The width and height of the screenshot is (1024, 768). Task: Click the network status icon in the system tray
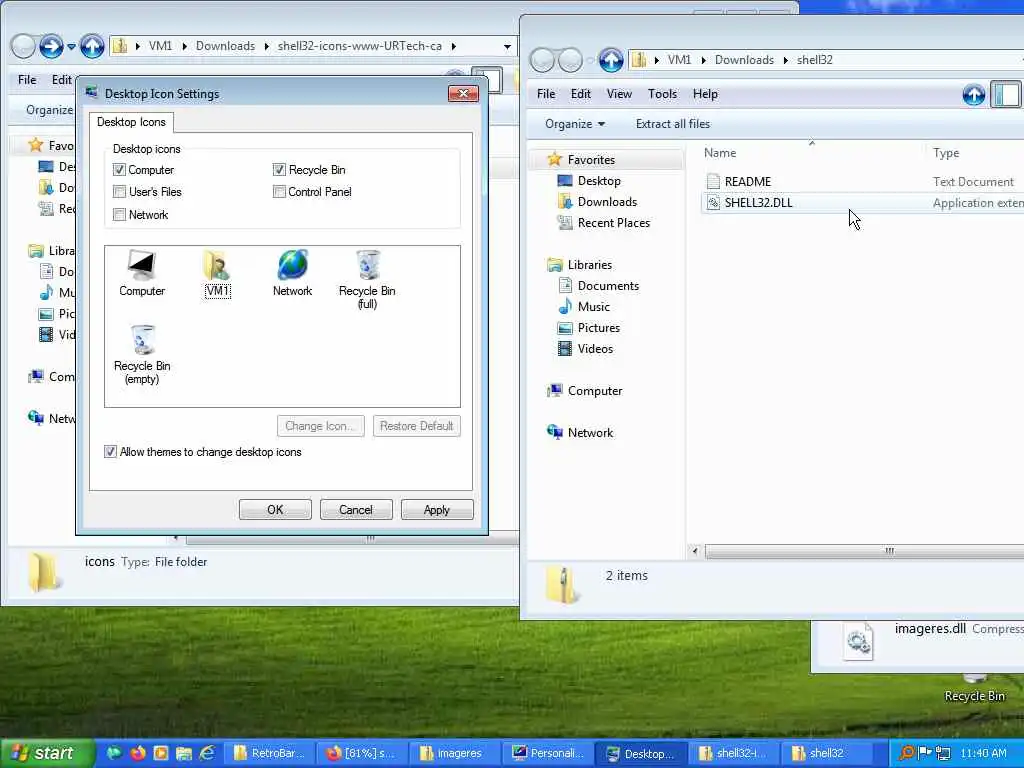942,753
